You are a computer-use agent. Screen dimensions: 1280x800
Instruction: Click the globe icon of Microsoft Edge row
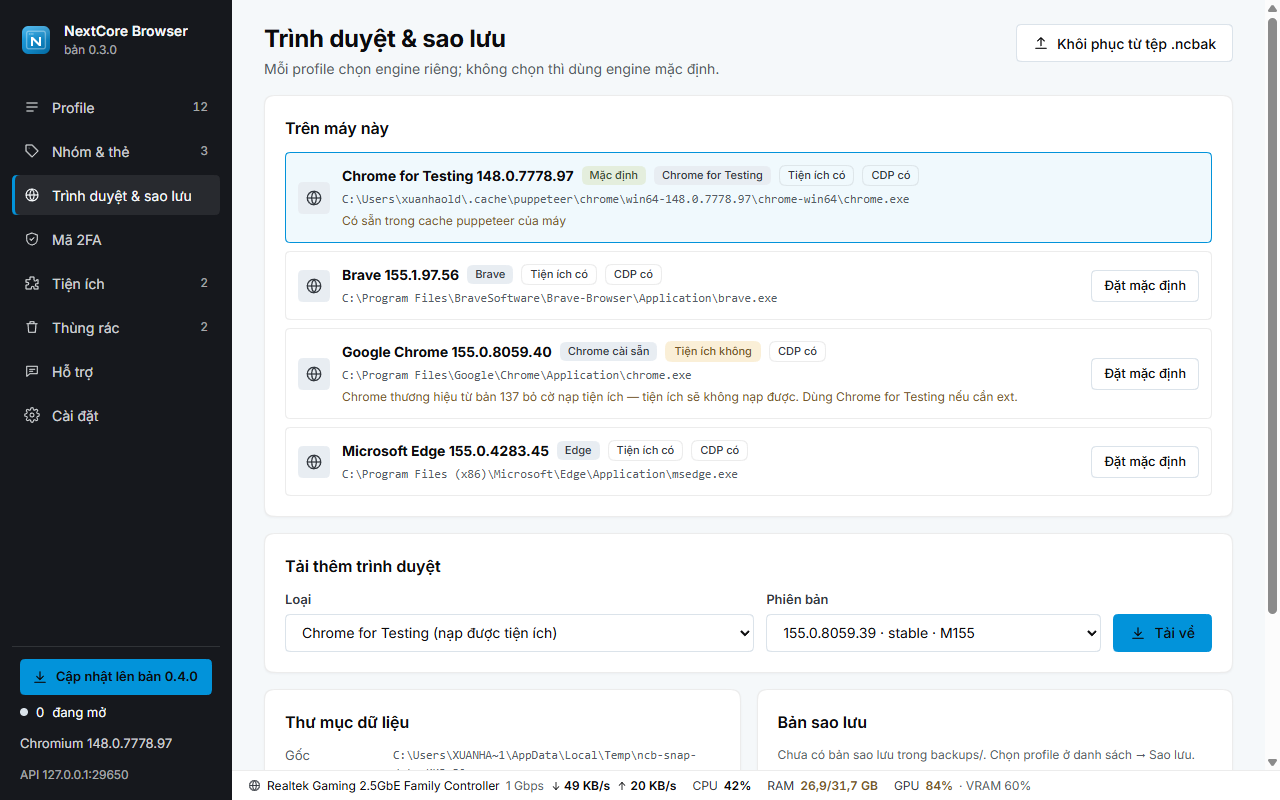point(314,462)
